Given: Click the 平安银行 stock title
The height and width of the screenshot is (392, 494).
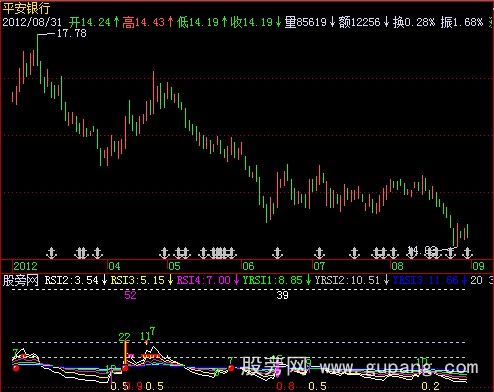Looking at the screenshot, I should click(26, 8).
